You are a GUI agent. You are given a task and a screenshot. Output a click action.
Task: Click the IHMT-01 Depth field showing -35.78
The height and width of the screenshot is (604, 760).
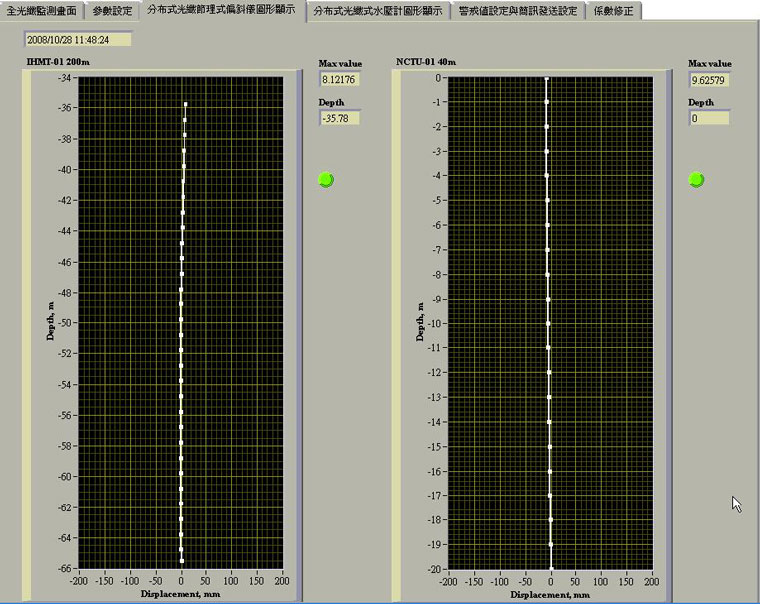(x=339, y=118)
